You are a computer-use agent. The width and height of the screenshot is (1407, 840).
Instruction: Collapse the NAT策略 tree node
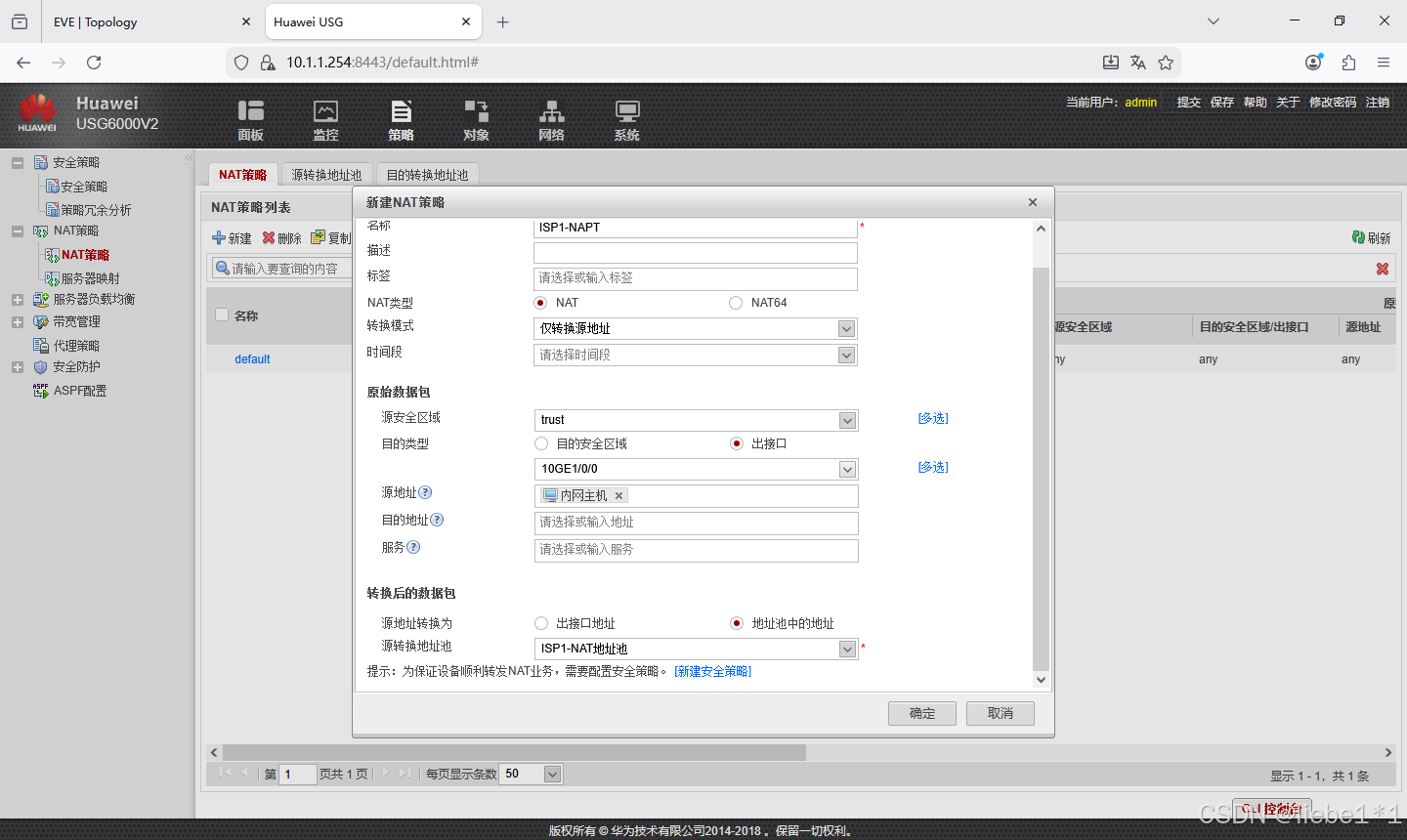[x=18, y=231]
